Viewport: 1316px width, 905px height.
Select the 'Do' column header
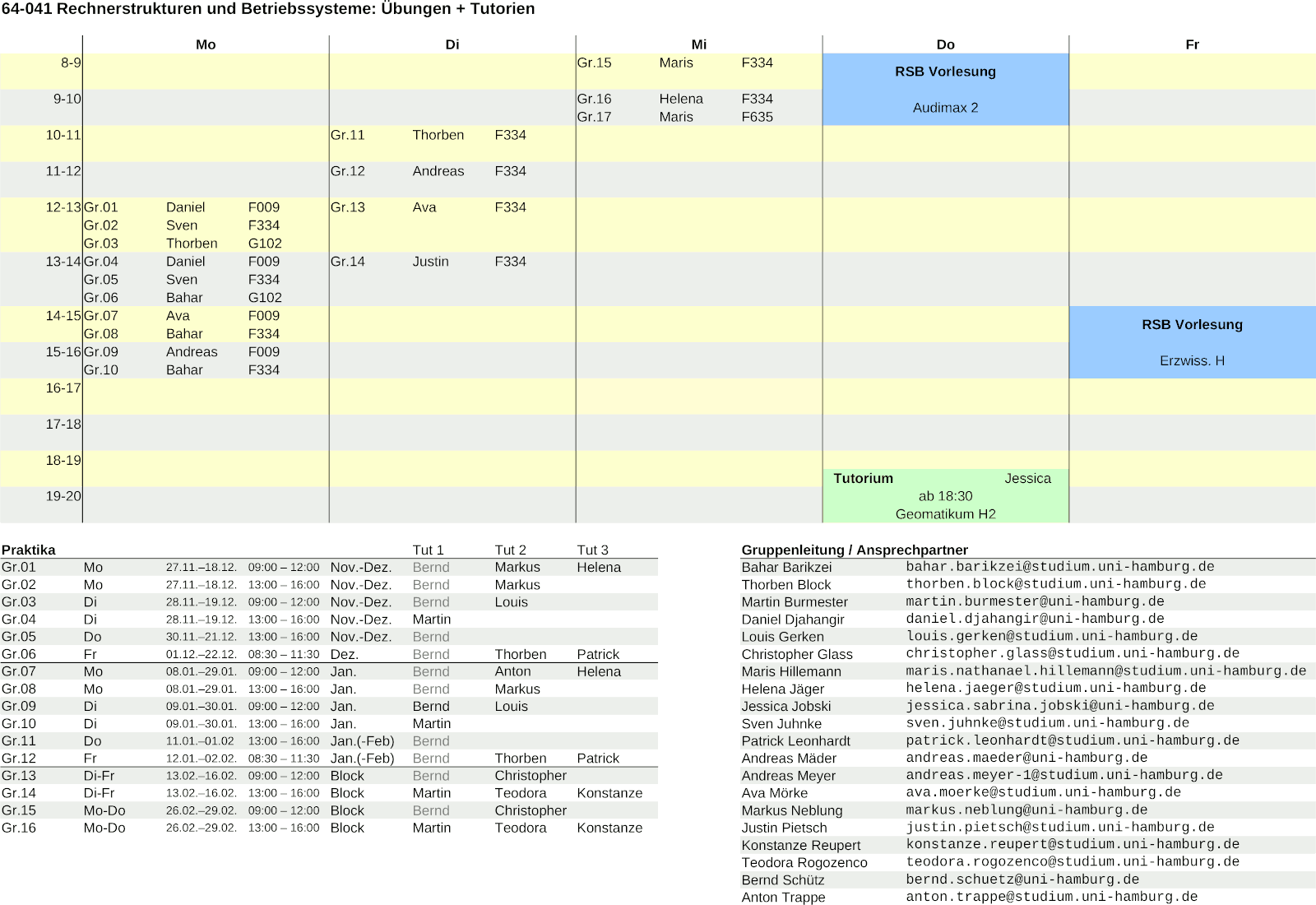tap(946, 44)
